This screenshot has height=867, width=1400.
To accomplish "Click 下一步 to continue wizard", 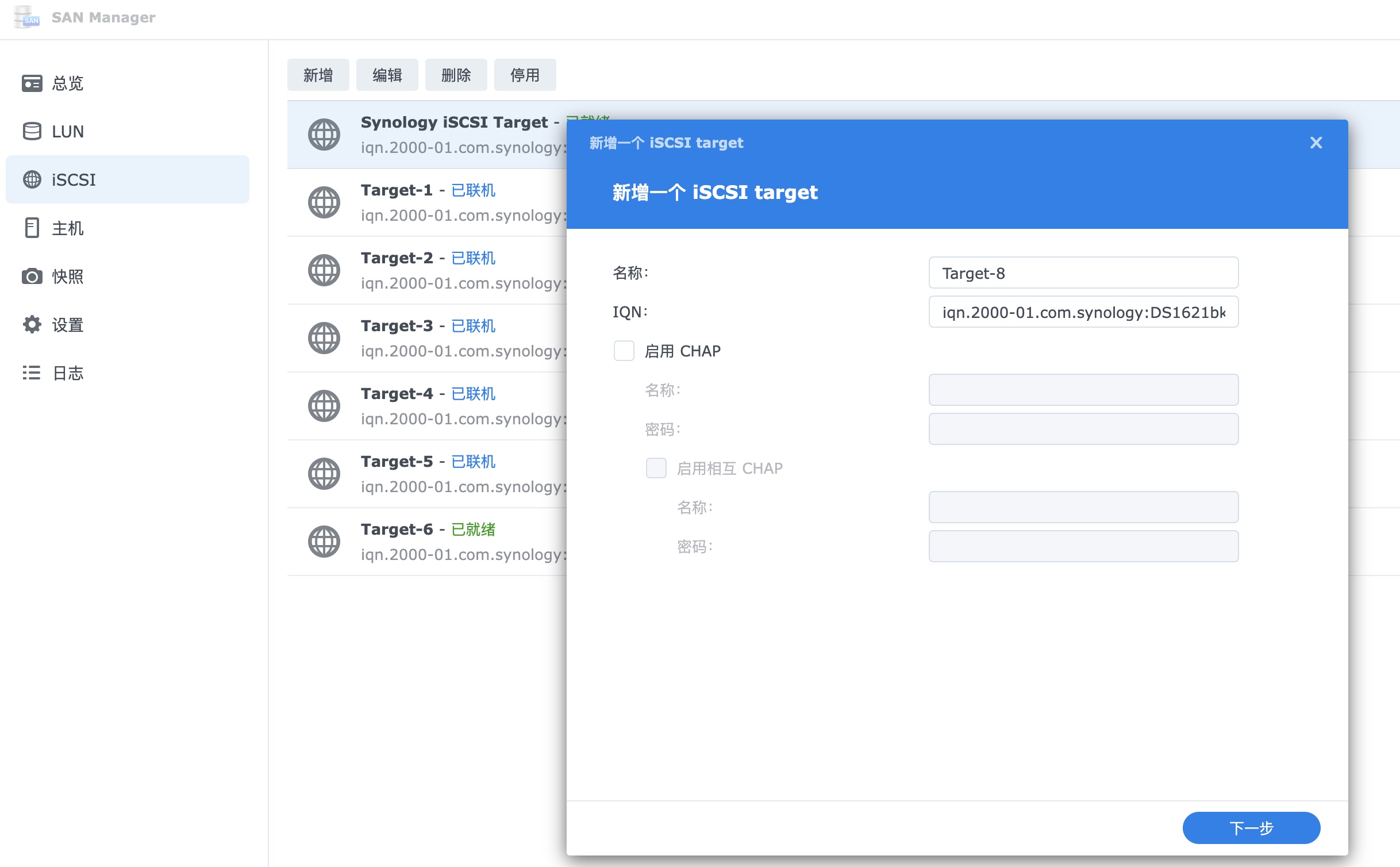I will tap(1251, 828).
